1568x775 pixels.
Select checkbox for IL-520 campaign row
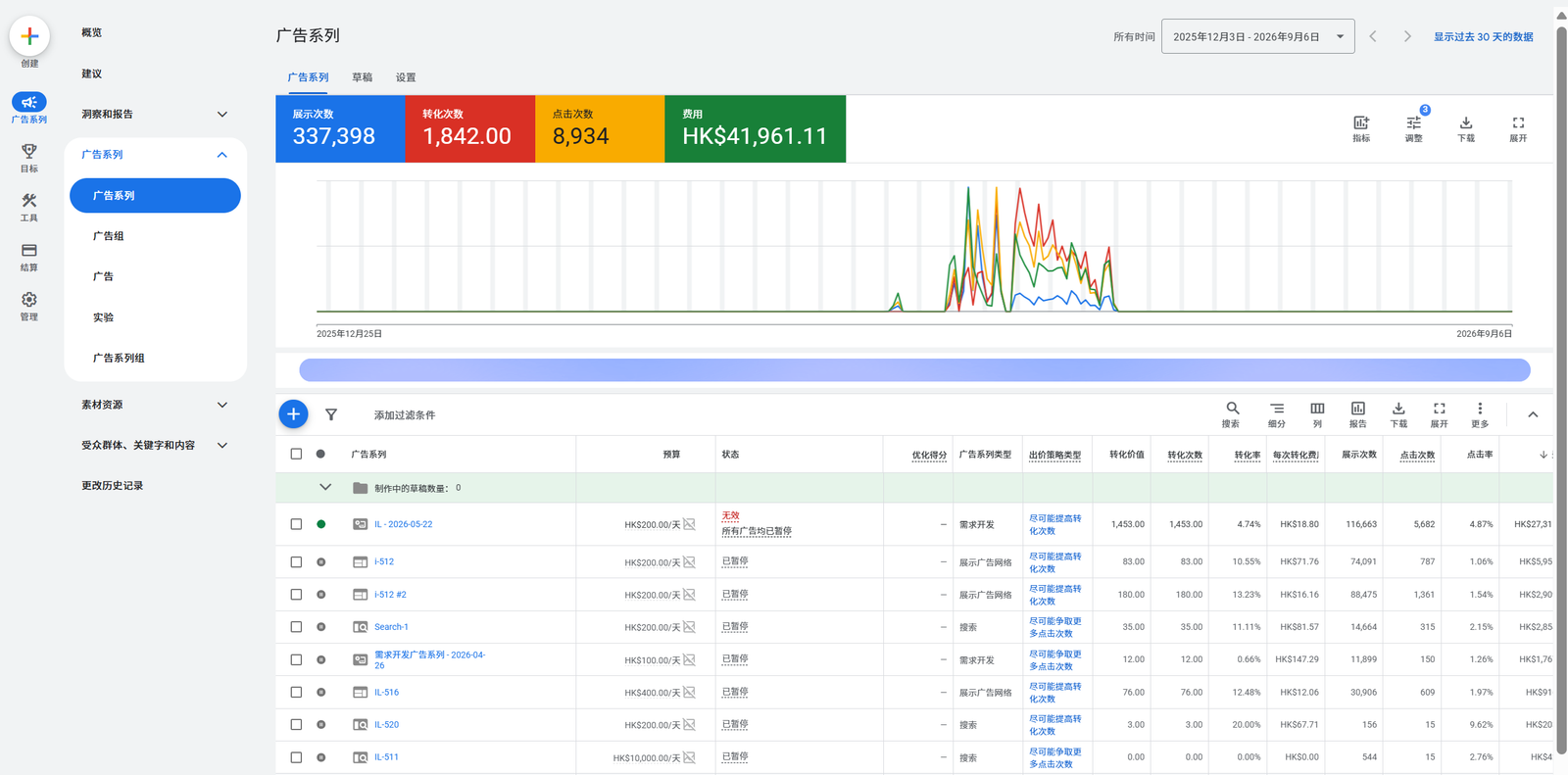click(296, 725)
